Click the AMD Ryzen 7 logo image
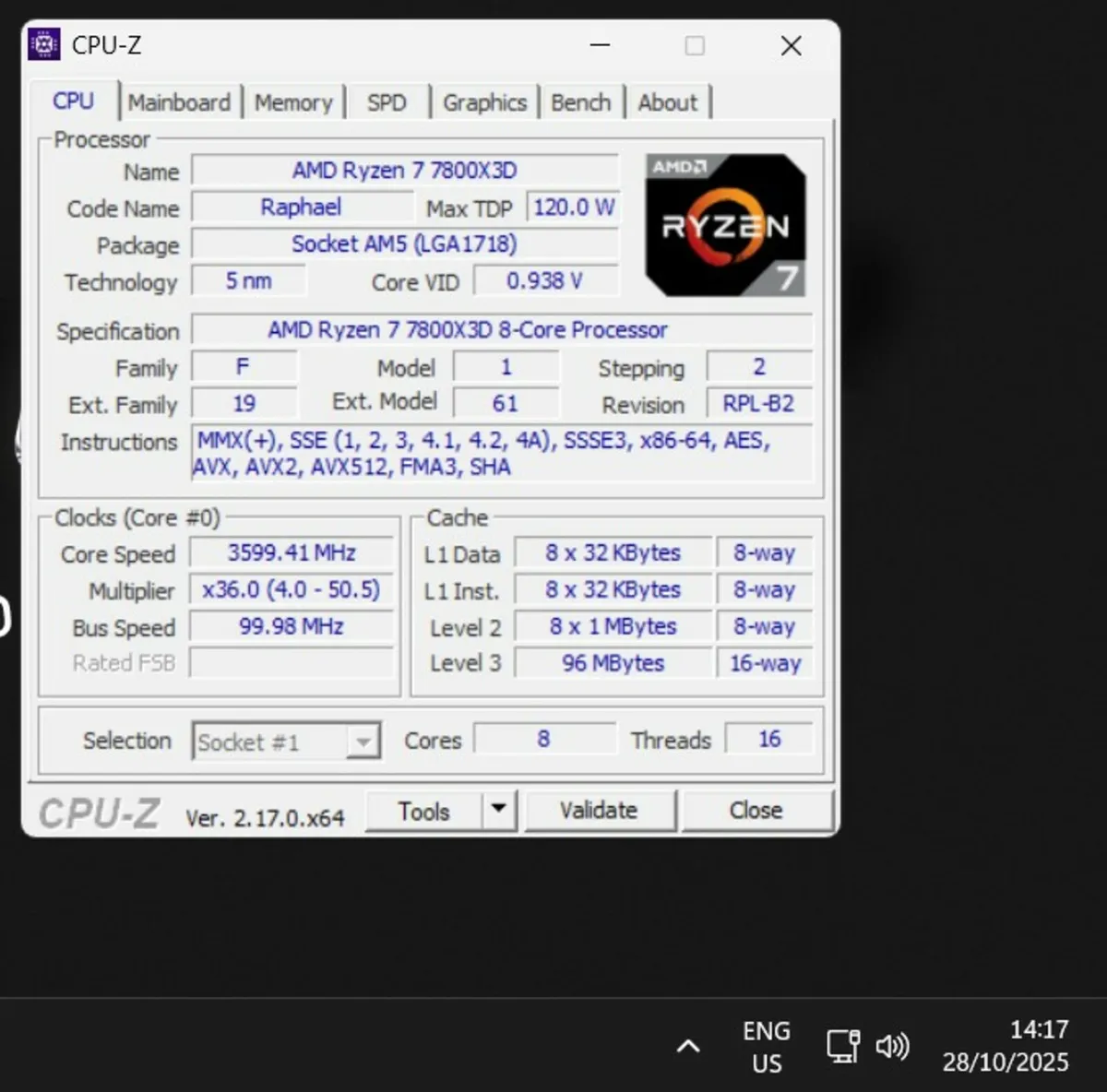The height and width of the screenshot is (1092, 1107). tap(725, 224)
